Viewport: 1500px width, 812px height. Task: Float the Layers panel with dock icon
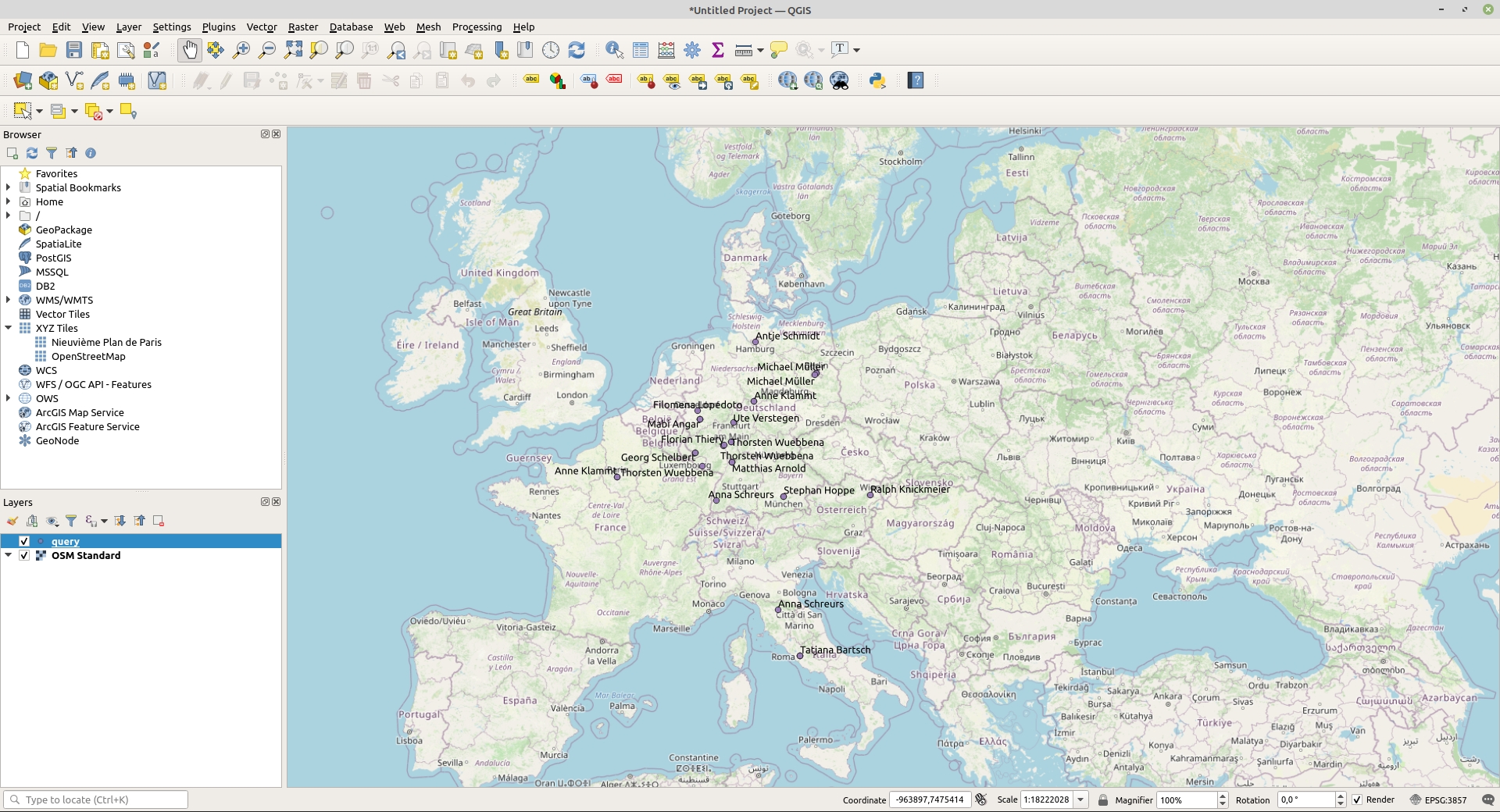(x=265, y=502)
